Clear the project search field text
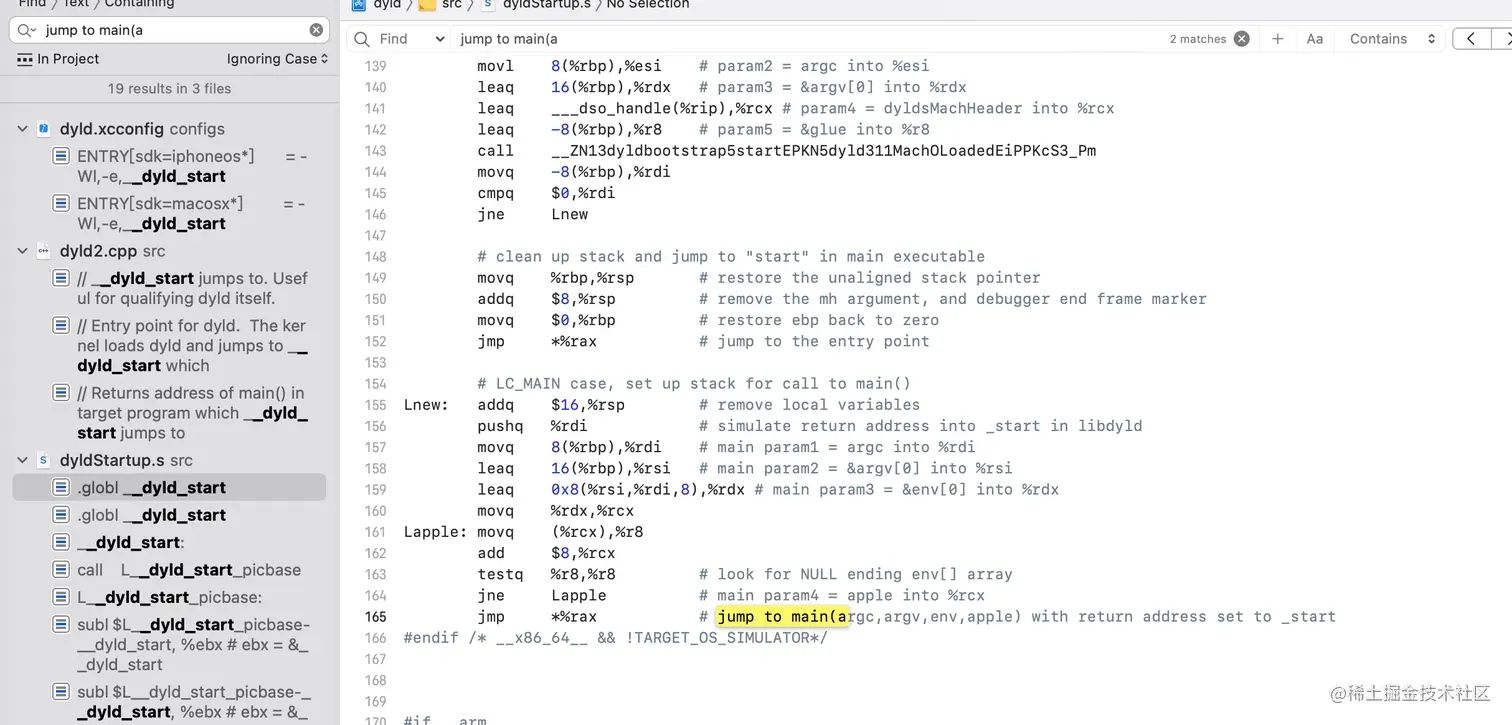The width and height of the screenshot is (1512, 725). 316,30
